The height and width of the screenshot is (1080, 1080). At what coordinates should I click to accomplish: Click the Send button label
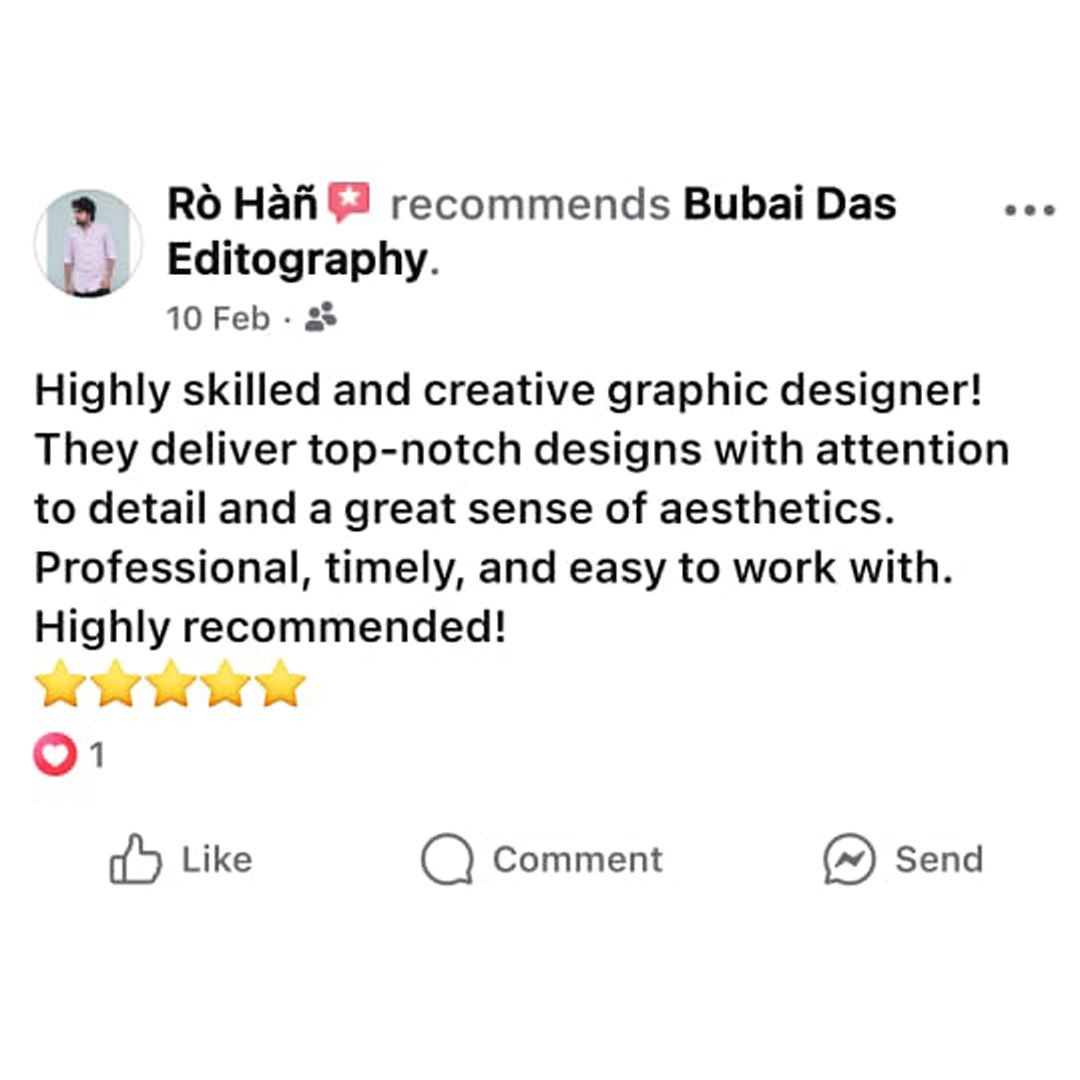coord(939,860)
